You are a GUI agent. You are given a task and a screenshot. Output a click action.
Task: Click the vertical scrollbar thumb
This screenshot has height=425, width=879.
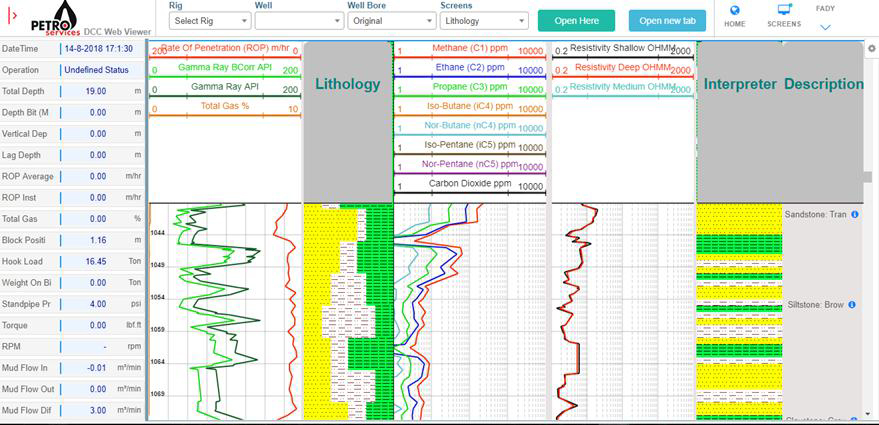point(868,177)
